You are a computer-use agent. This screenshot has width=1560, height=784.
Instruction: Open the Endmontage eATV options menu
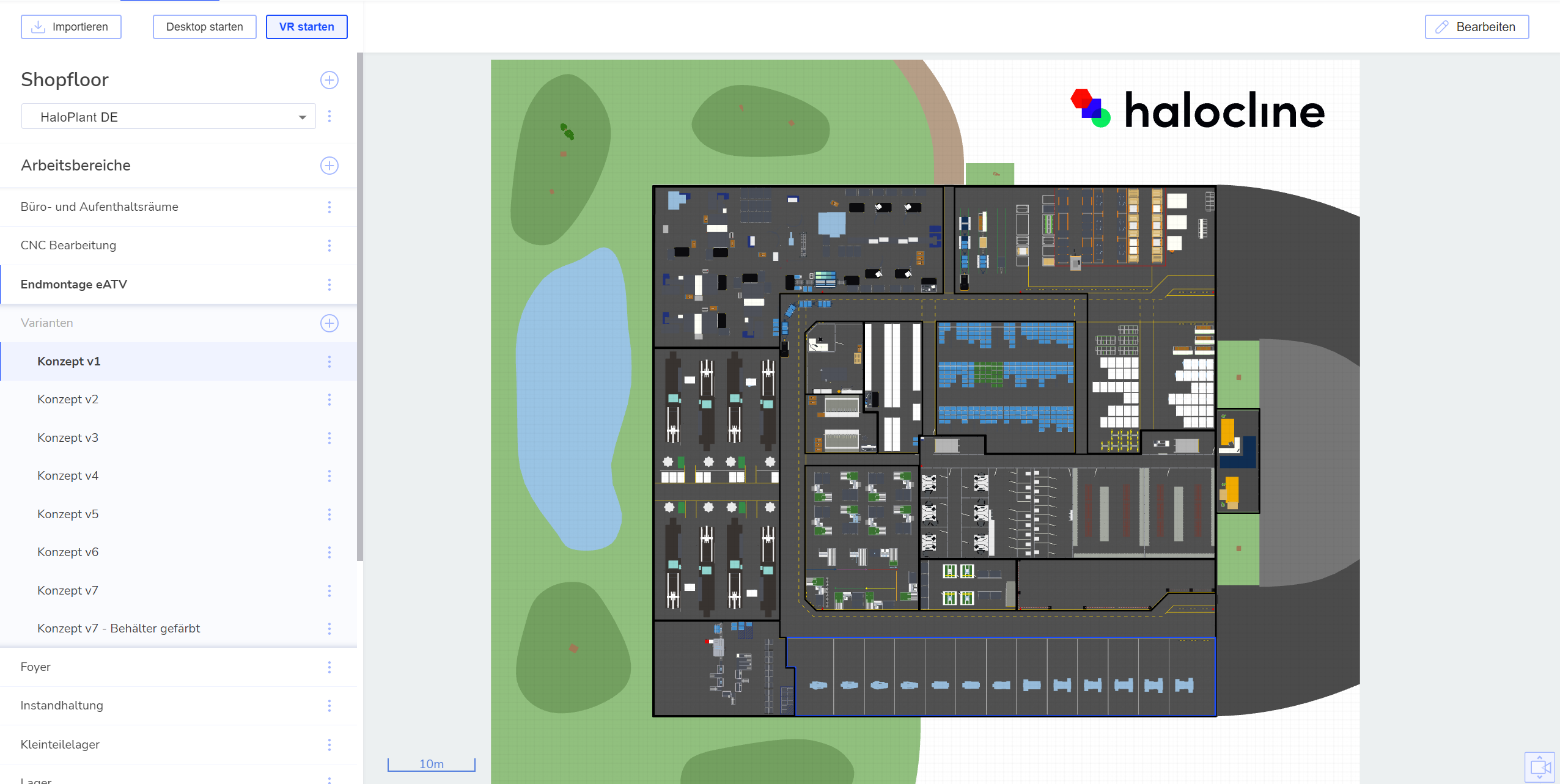(x=330, y=284)
